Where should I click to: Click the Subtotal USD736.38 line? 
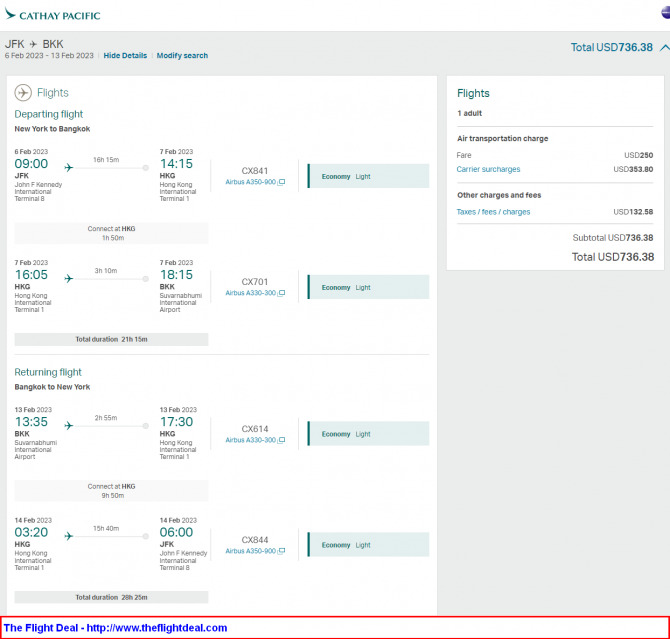(x=613, y=238)
